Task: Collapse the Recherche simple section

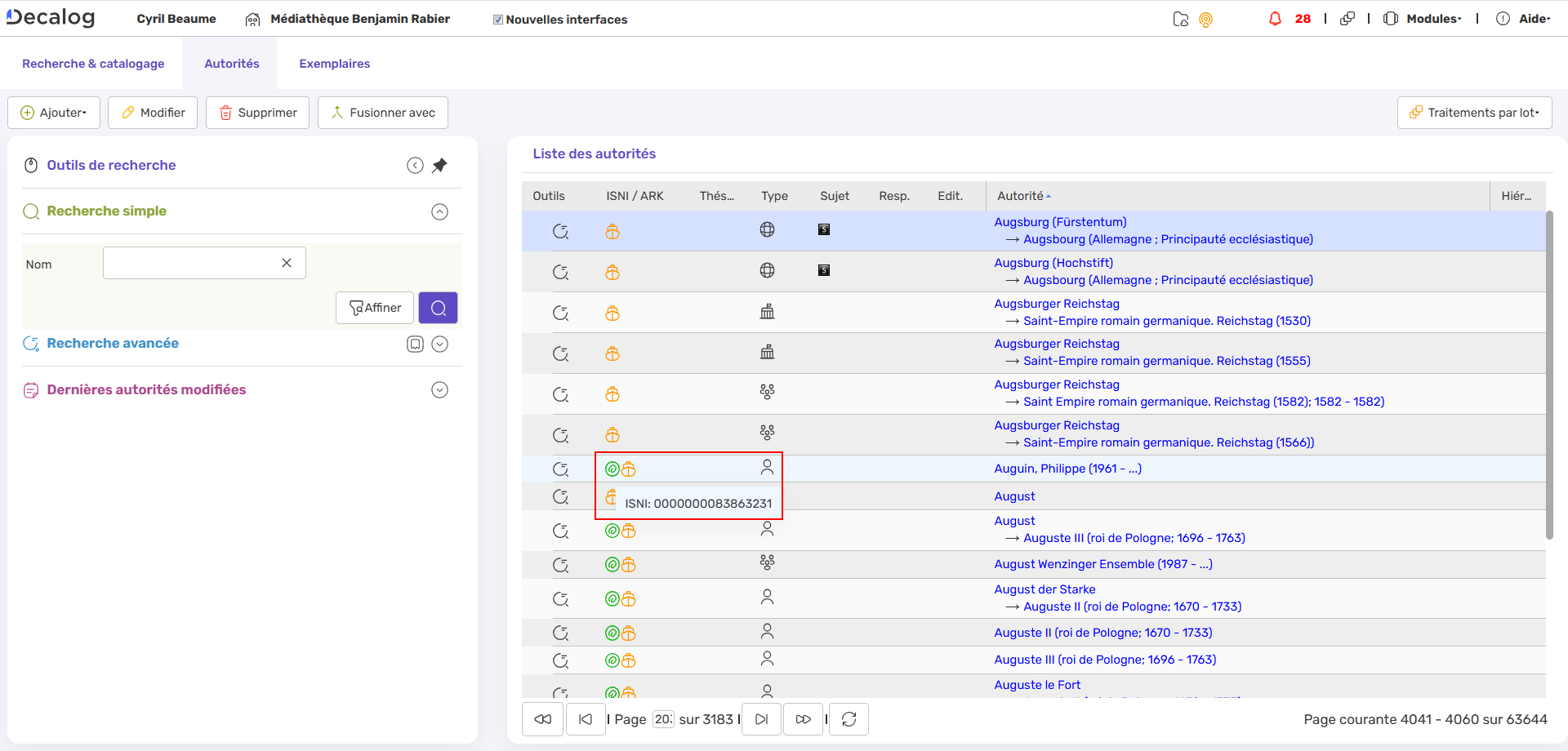Action: (x=439, y=212)
